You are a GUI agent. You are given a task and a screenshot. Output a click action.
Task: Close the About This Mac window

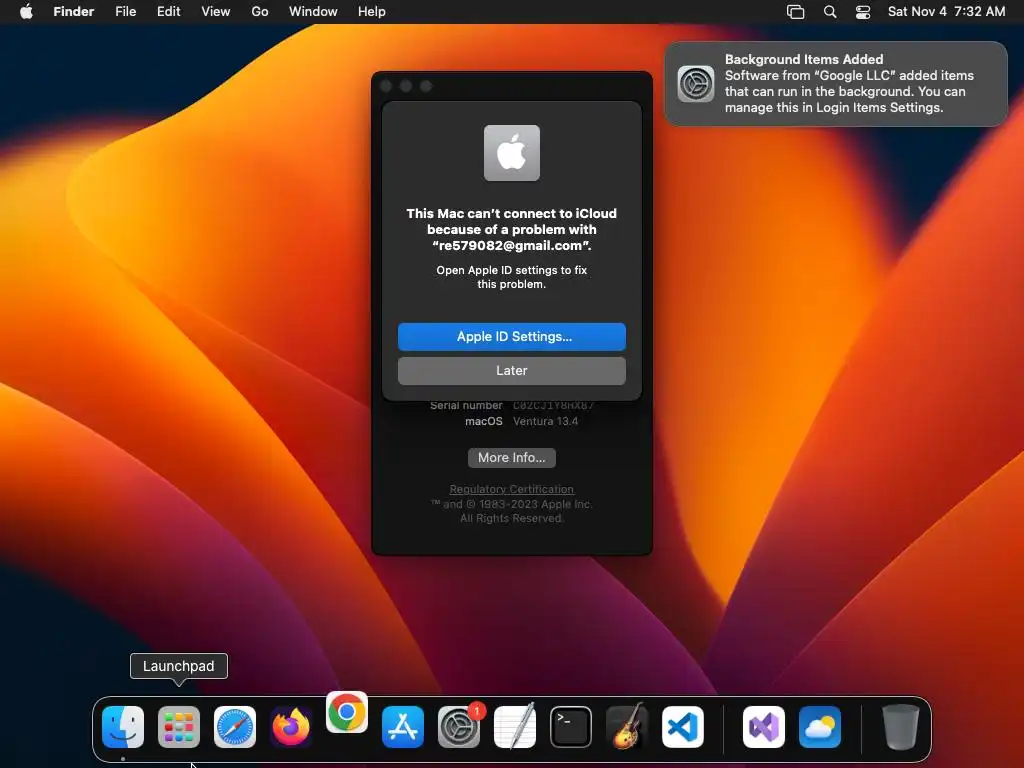(386, 86)
